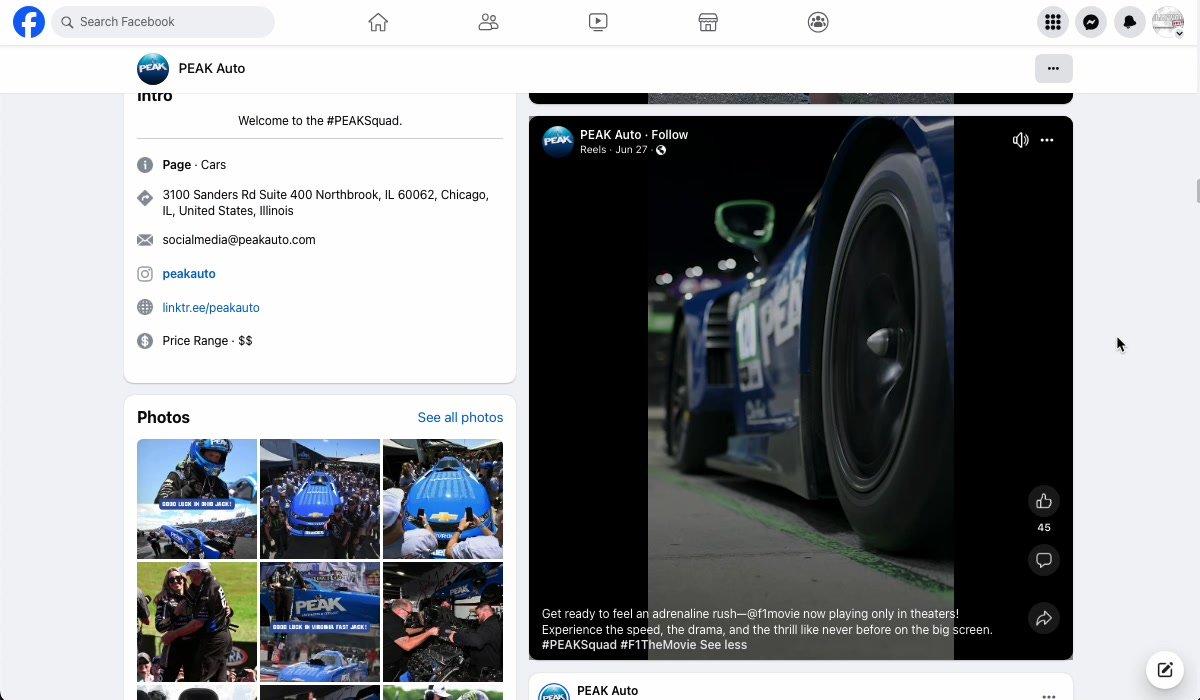Open See all photos link
This screenshot has height=700, width=1200.
(x=460, y=417)
